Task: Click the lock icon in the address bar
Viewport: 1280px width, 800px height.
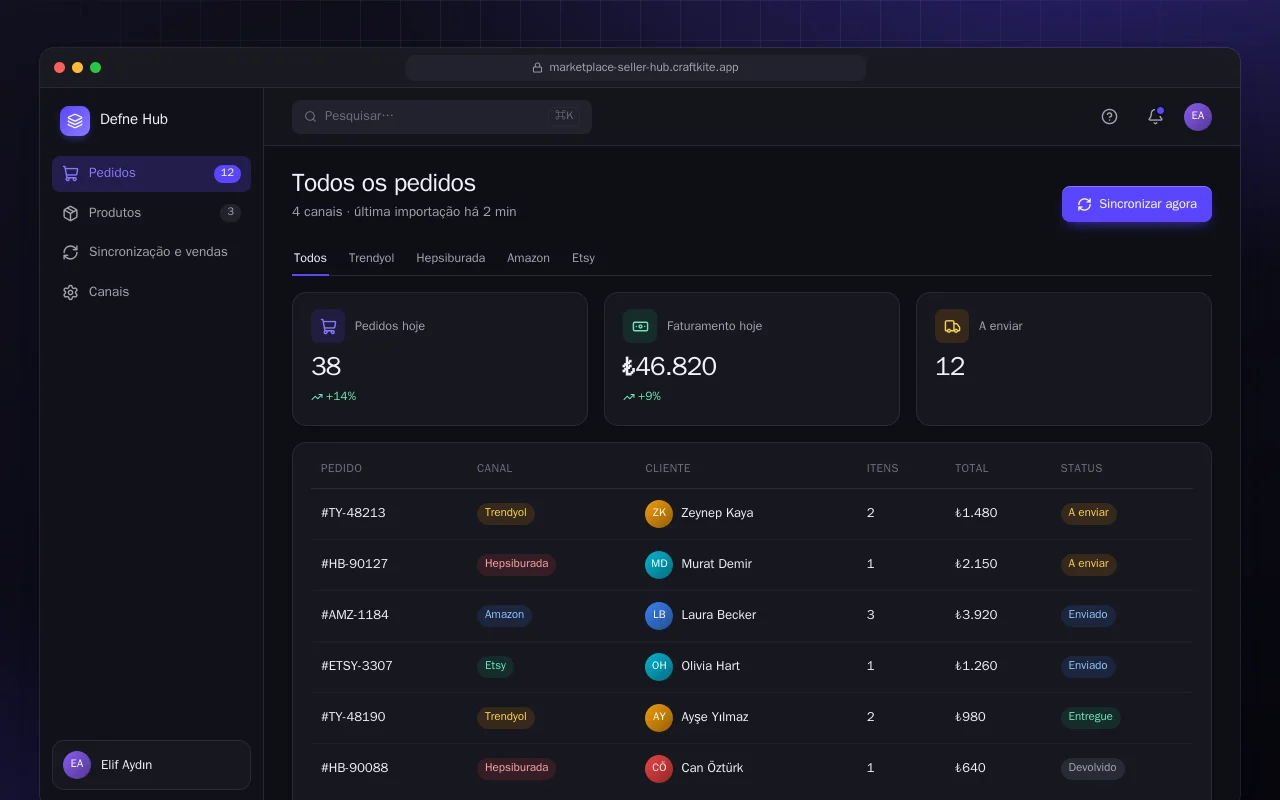Action: coord(537,68)
